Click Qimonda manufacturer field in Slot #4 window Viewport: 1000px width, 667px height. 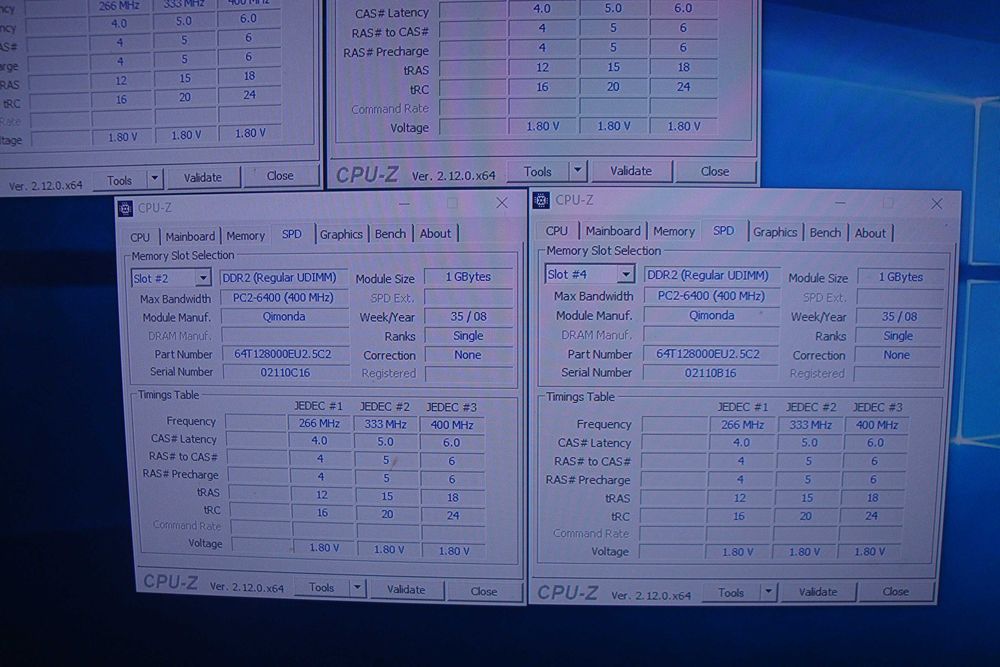711,315
